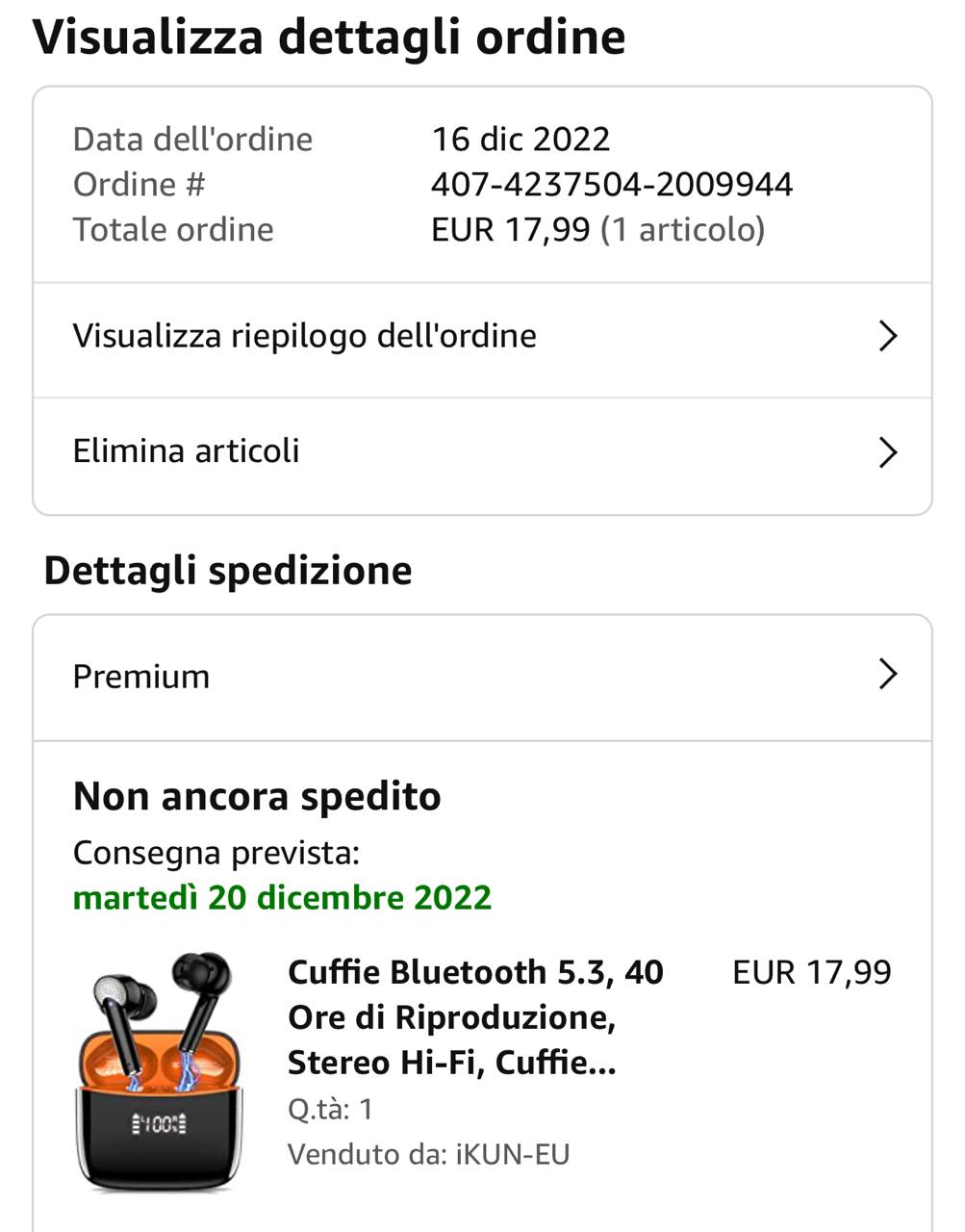Tap the Consegna prevista label
The image size is (965, 1232).
click(216, 853)
